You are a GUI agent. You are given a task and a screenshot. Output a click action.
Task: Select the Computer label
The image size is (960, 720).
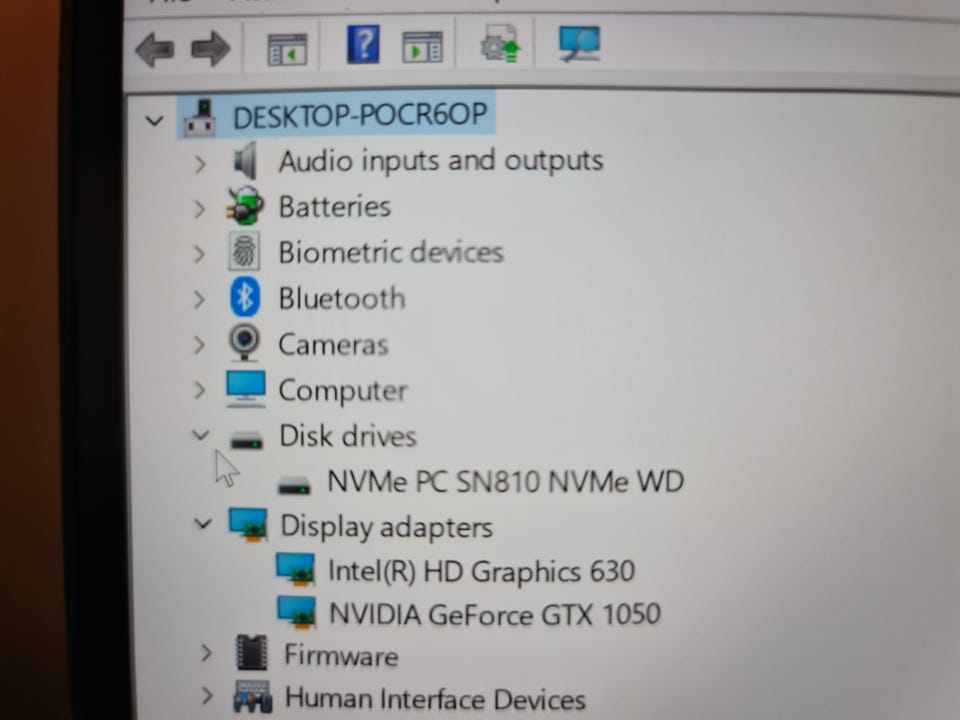point(343,391)
